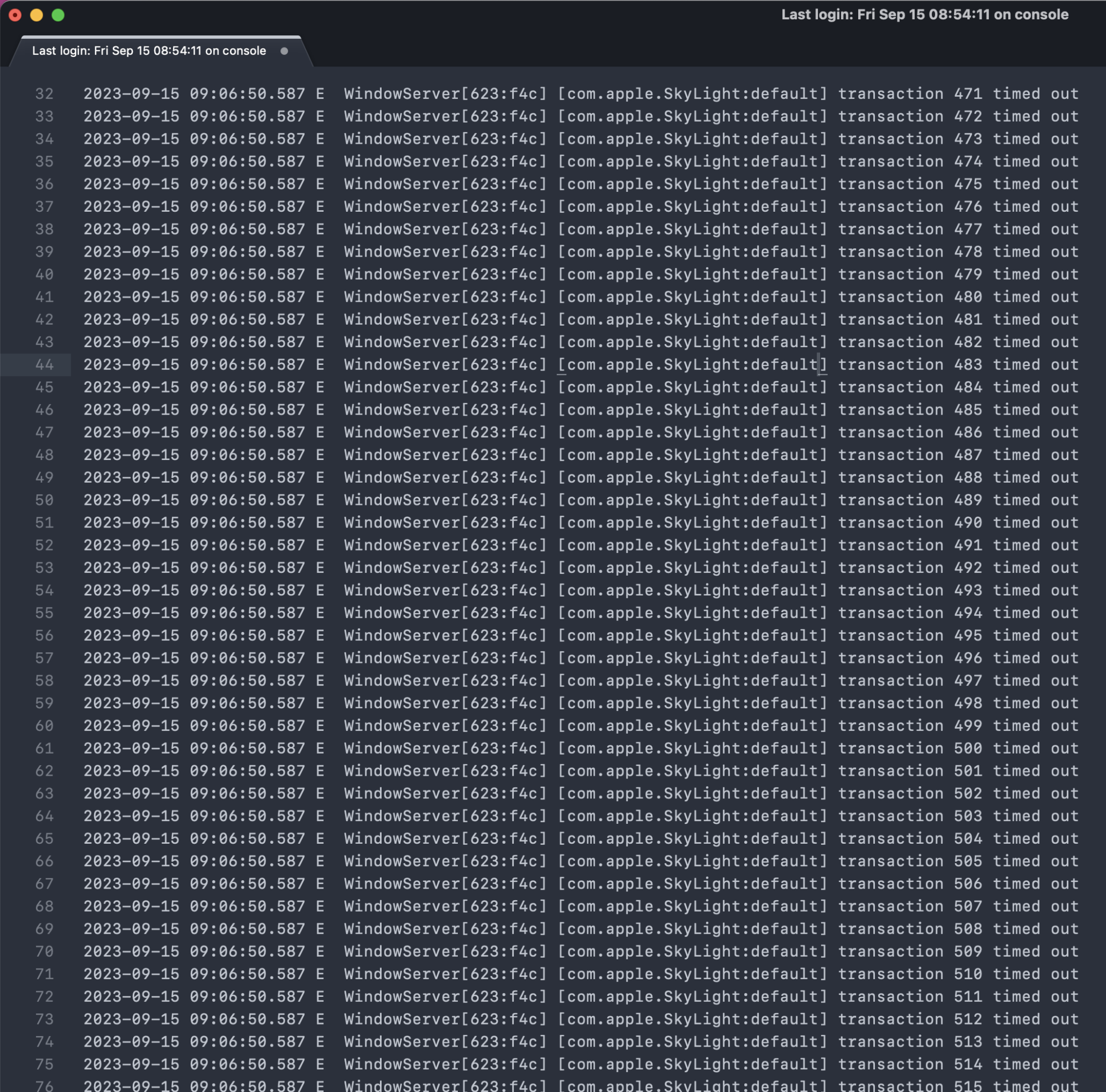
Task: Click transaction number 487
Action: pos(968,455)
